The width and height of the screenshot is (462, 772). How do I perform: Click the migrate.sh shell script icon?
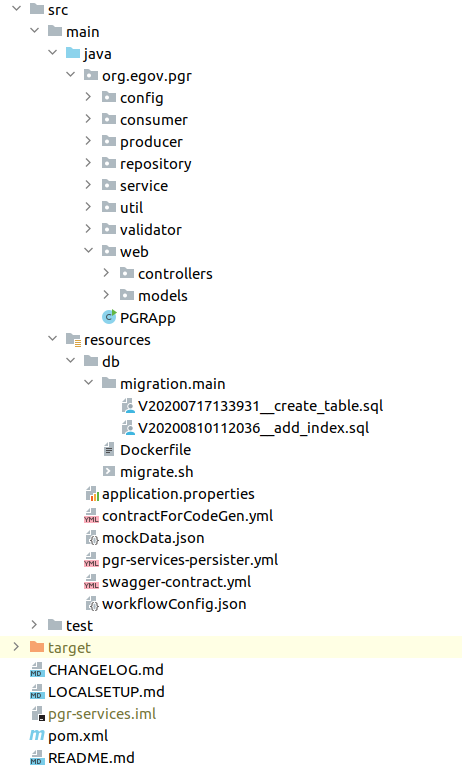[109, 471]
